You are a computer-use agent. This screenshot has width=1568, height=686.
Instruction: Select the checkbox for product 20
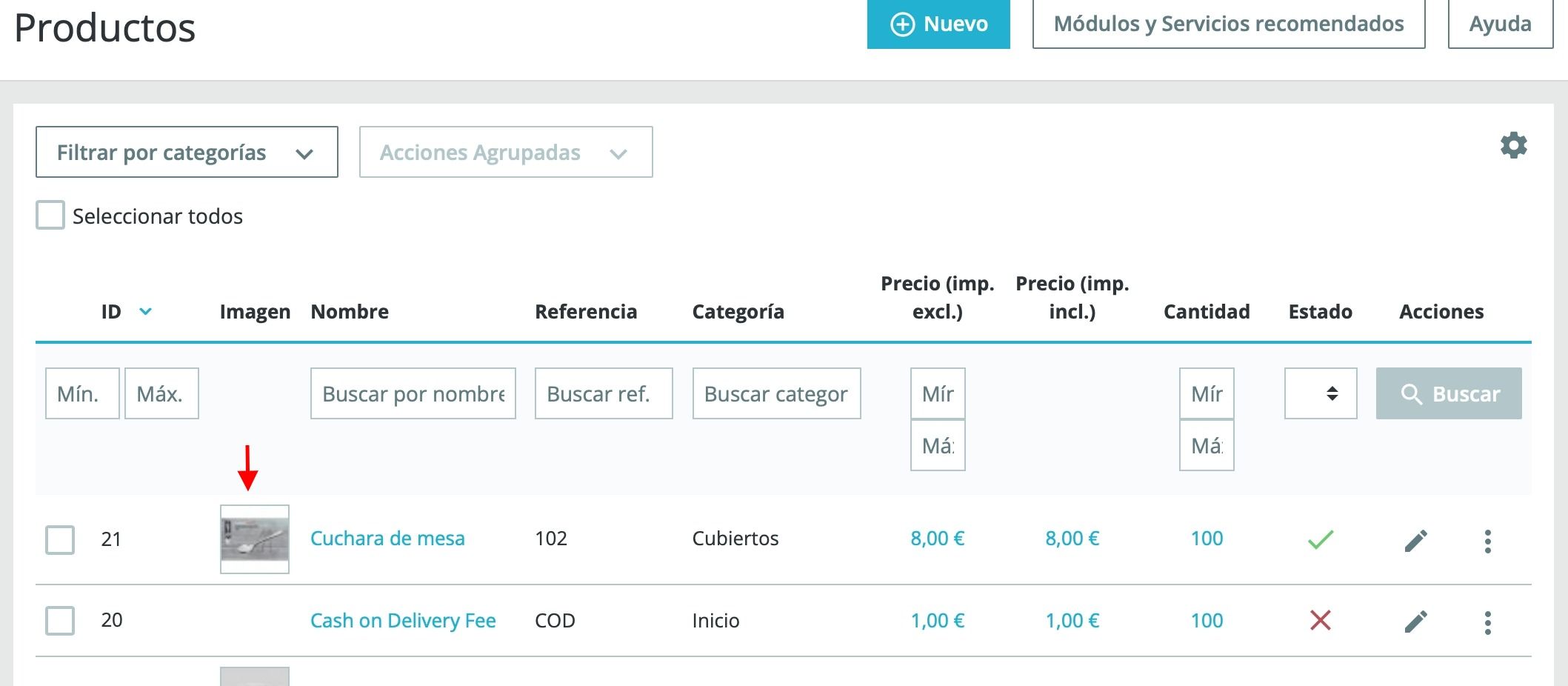point(60,620)
